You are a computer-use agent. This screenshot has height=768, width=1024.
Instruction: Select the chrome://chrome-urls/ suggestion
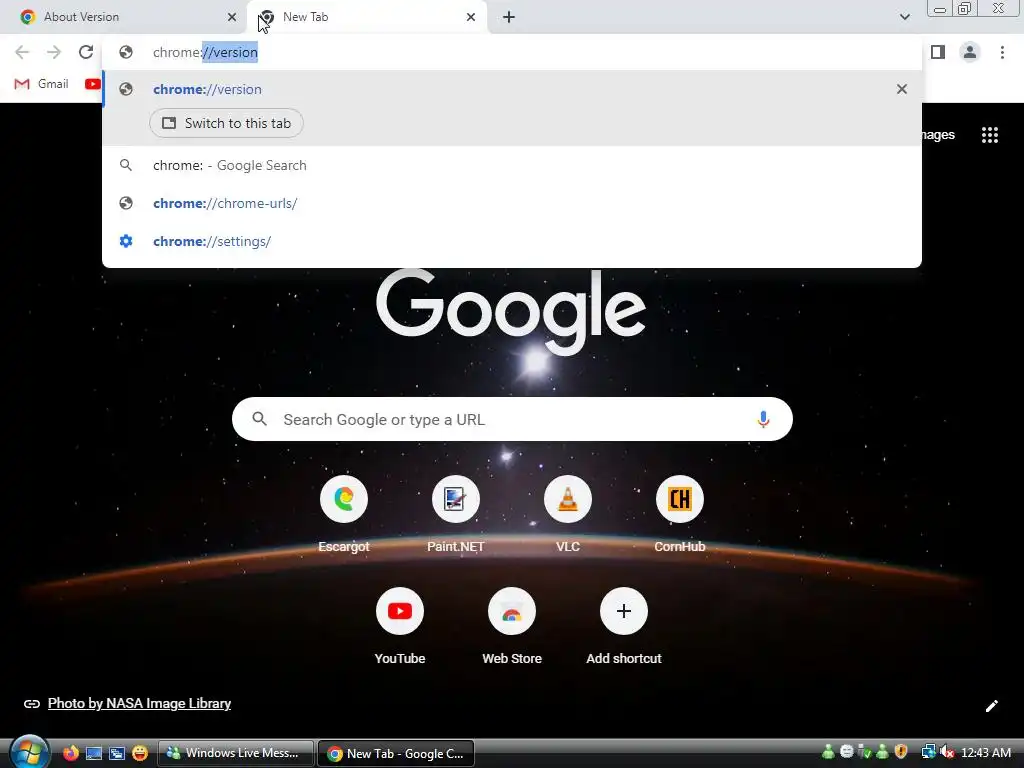click(512, 203)
